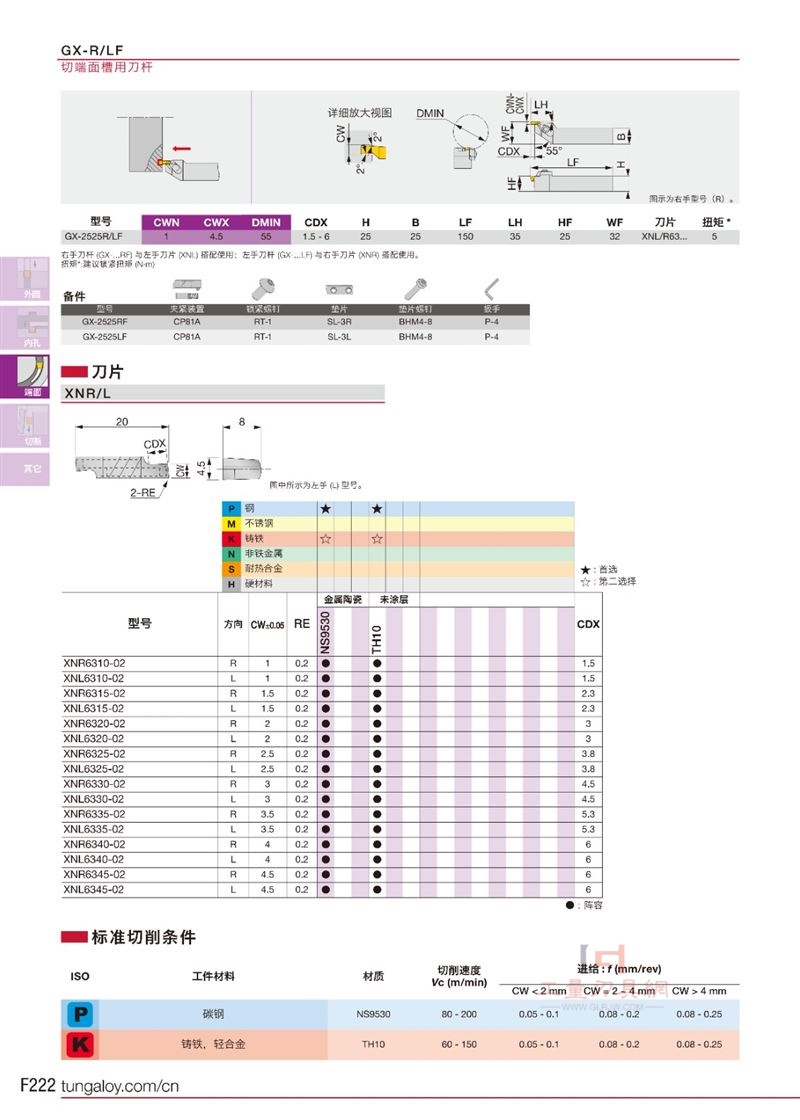Click the grey H hard material icon
Screen dimensions: 800x1120
tap(231, 584)
